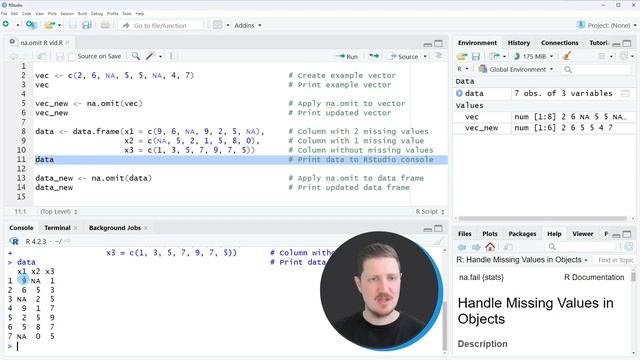This screenshot has height=360, width=640.
Task: Open the File menu
Action: tap(4, 13)
